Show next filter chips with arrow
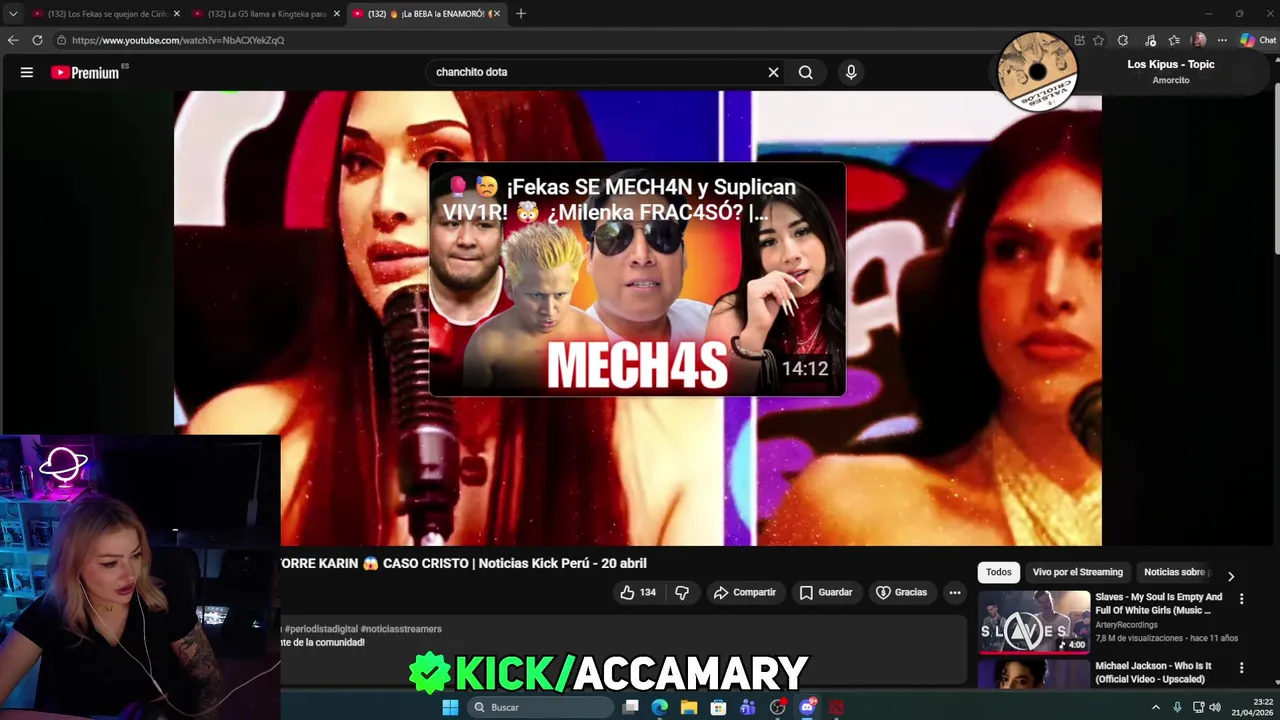 click(1230, 576)
